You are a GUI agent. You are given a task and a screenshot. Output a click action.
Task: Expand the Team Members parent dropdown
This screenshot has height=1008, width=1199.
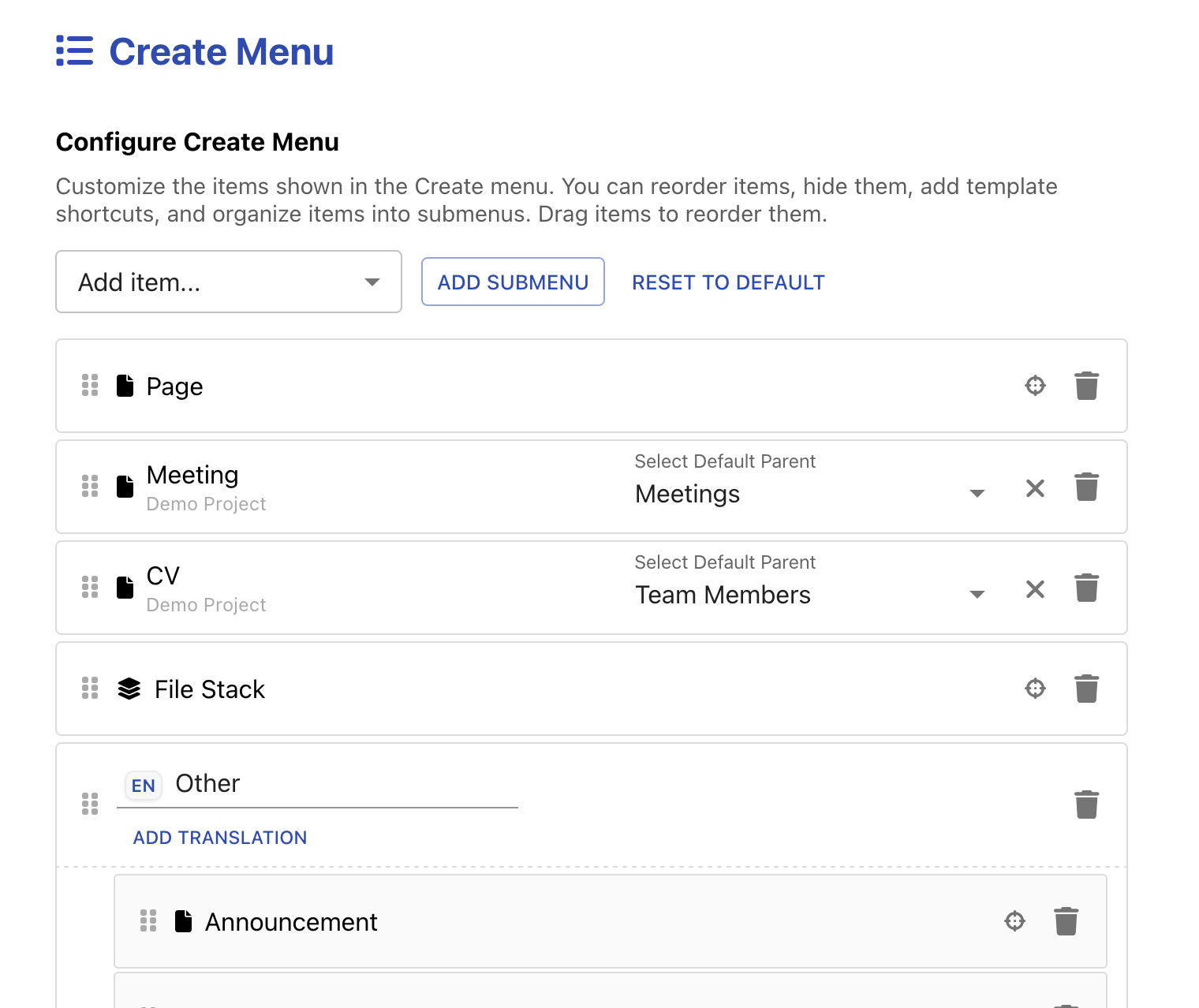[x=977, y=595]
